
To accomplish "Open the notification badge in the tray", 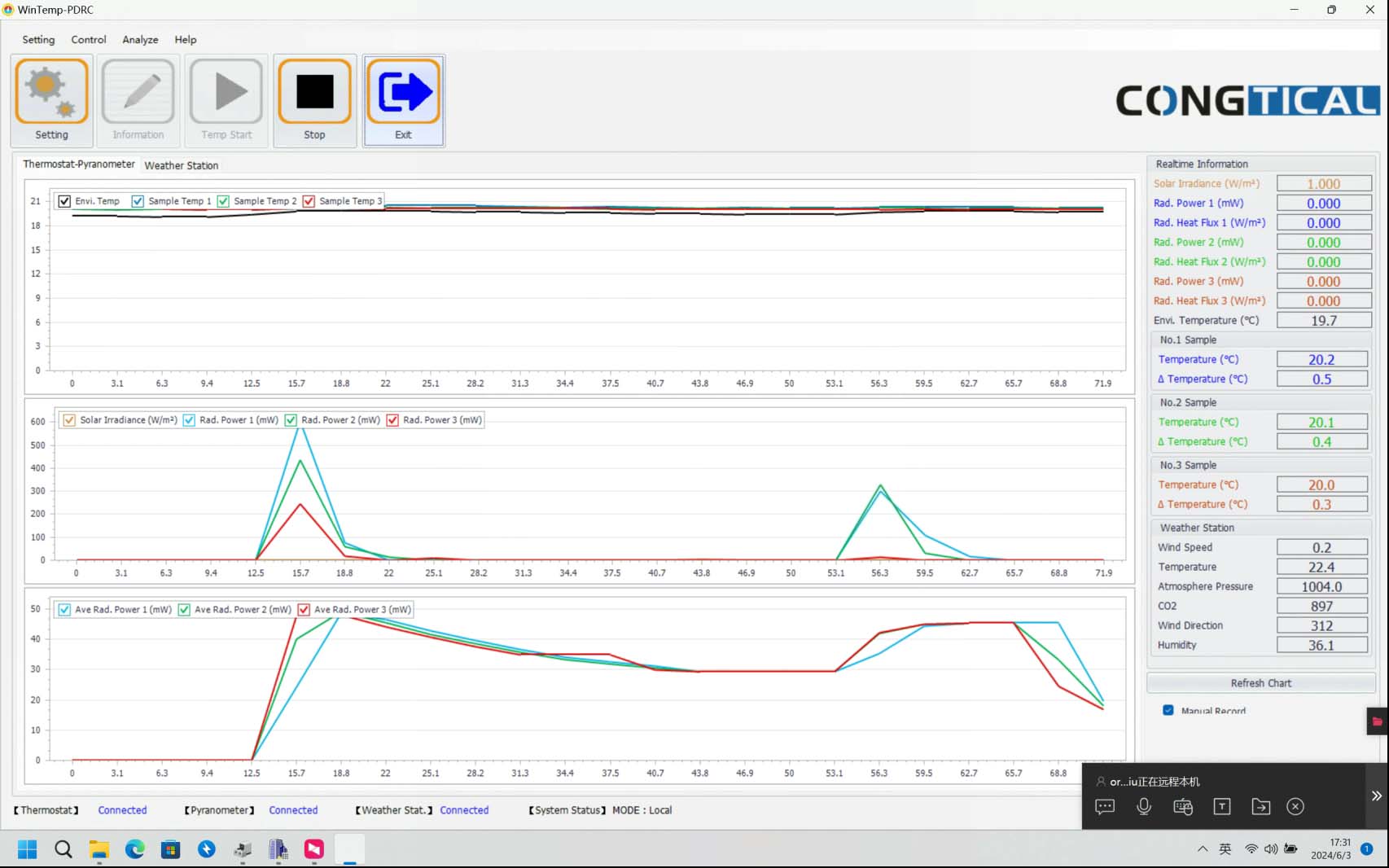I will click(x=1367, y=849).
